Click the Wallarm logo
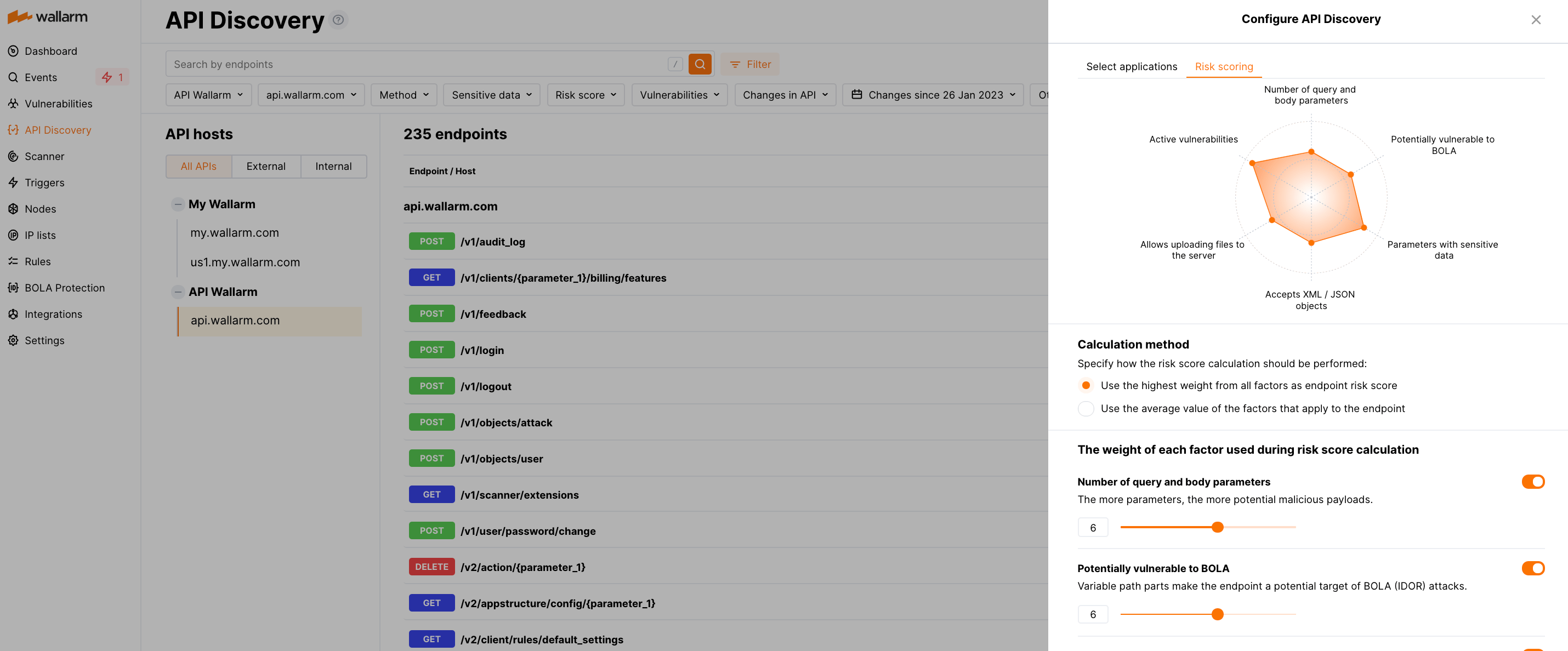Viewport: 1568px width, 651px height. pyautogui.click(x=48, y=16)
